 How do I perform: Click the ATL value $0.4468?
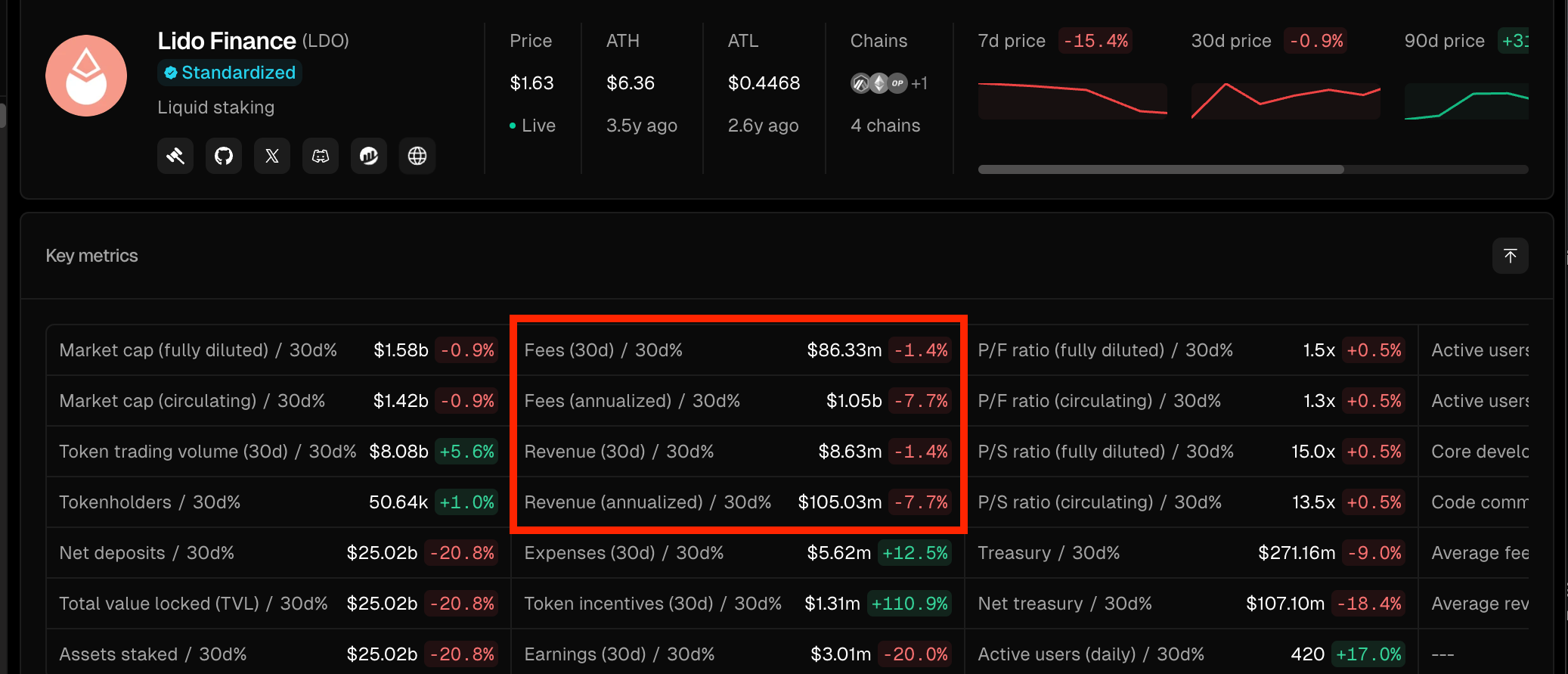764,83
